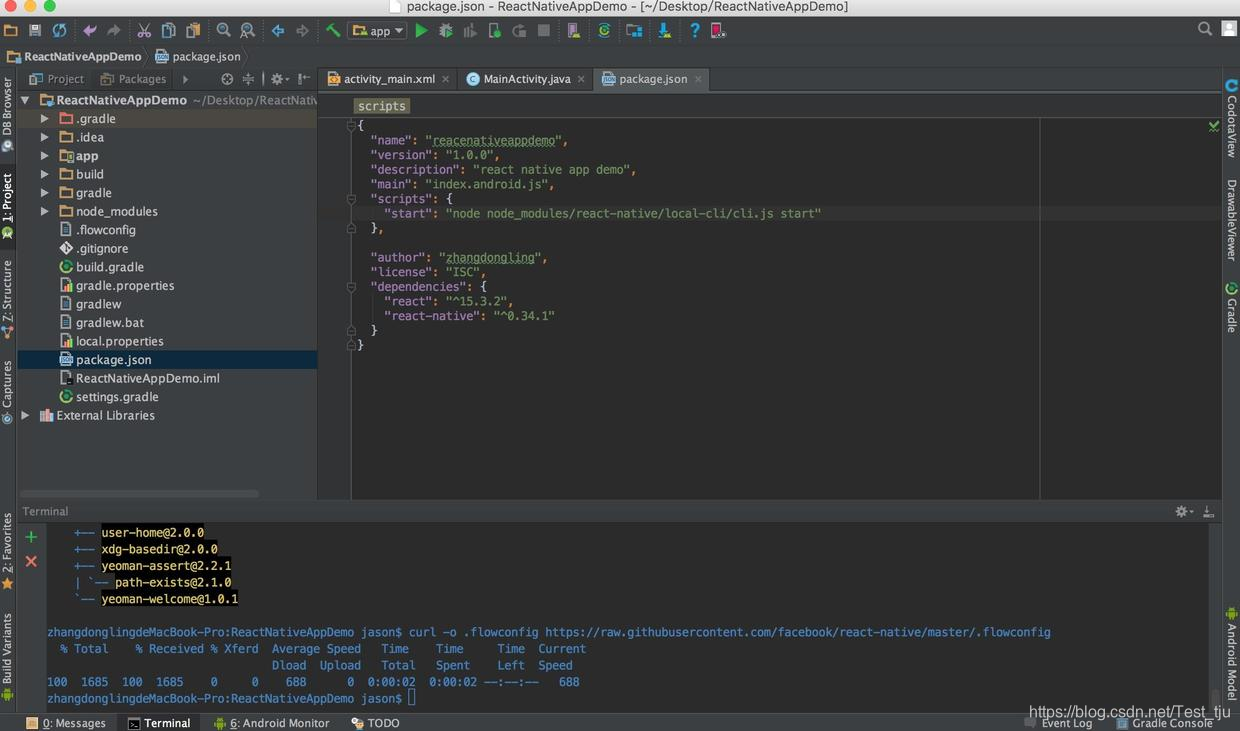Close terminal session with red X
This screenshot has height=731, width=1240.
coord(31,561)
